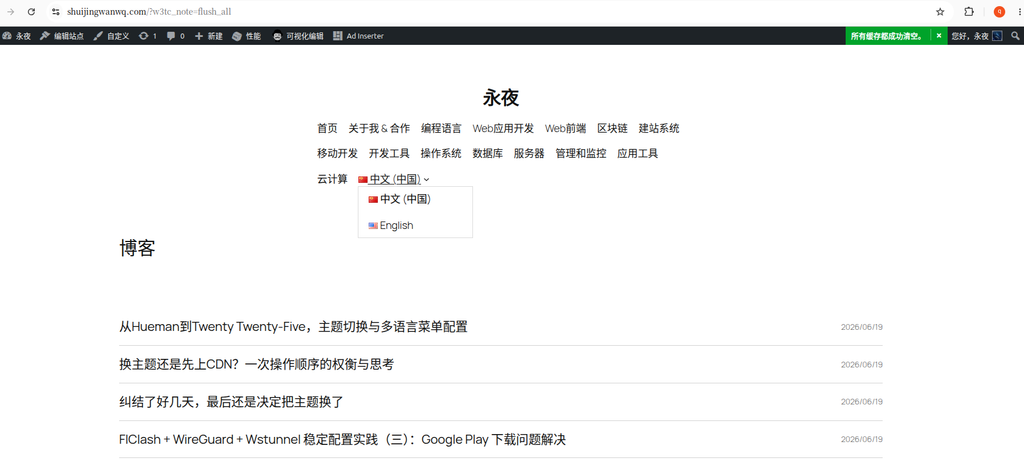Click the date beside the Hueman post
The height and width of the screenshot is (463, 1024).
click(861, 327)
